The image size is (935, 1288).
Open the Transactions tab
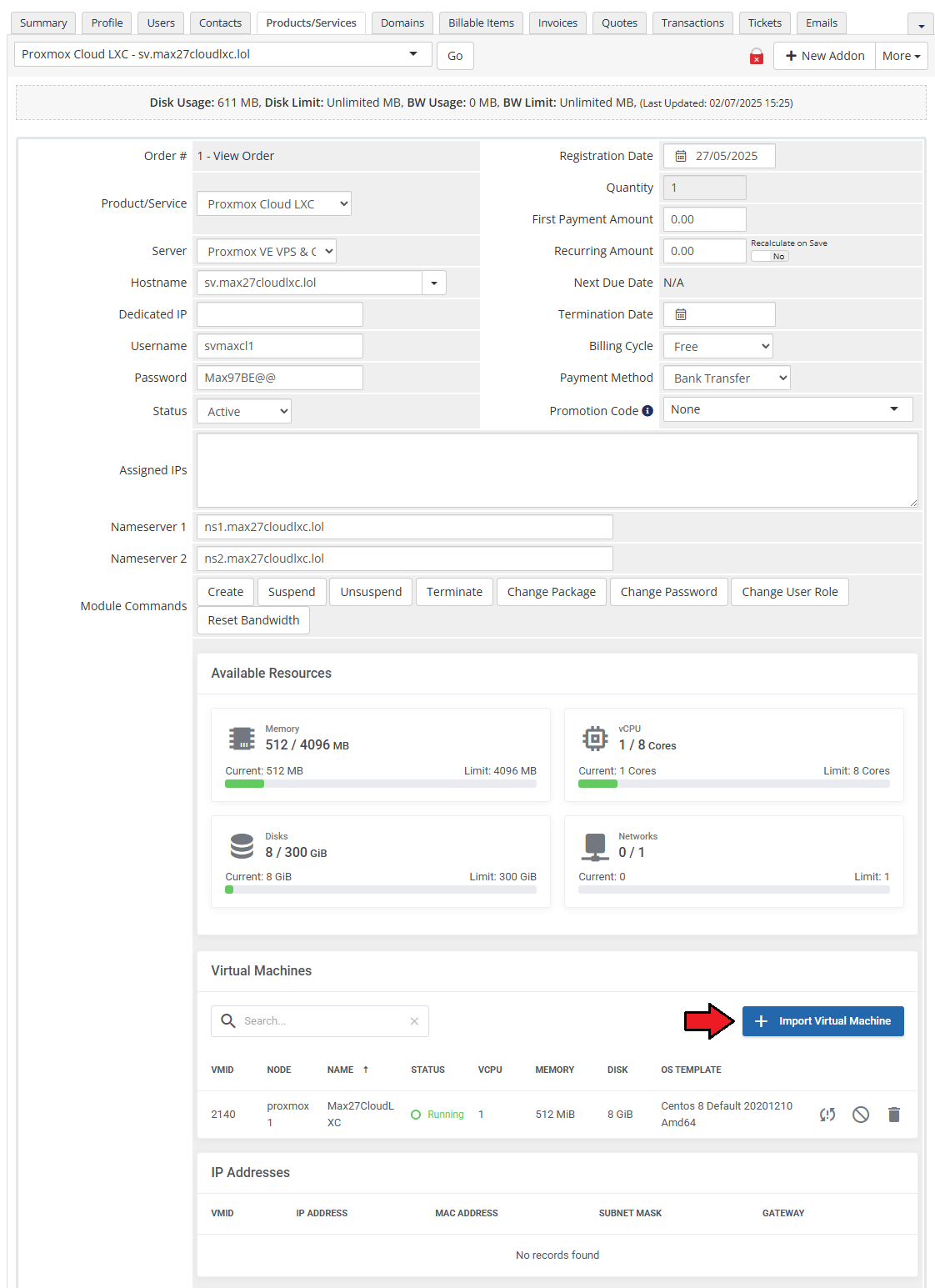(x=693, y=23)
